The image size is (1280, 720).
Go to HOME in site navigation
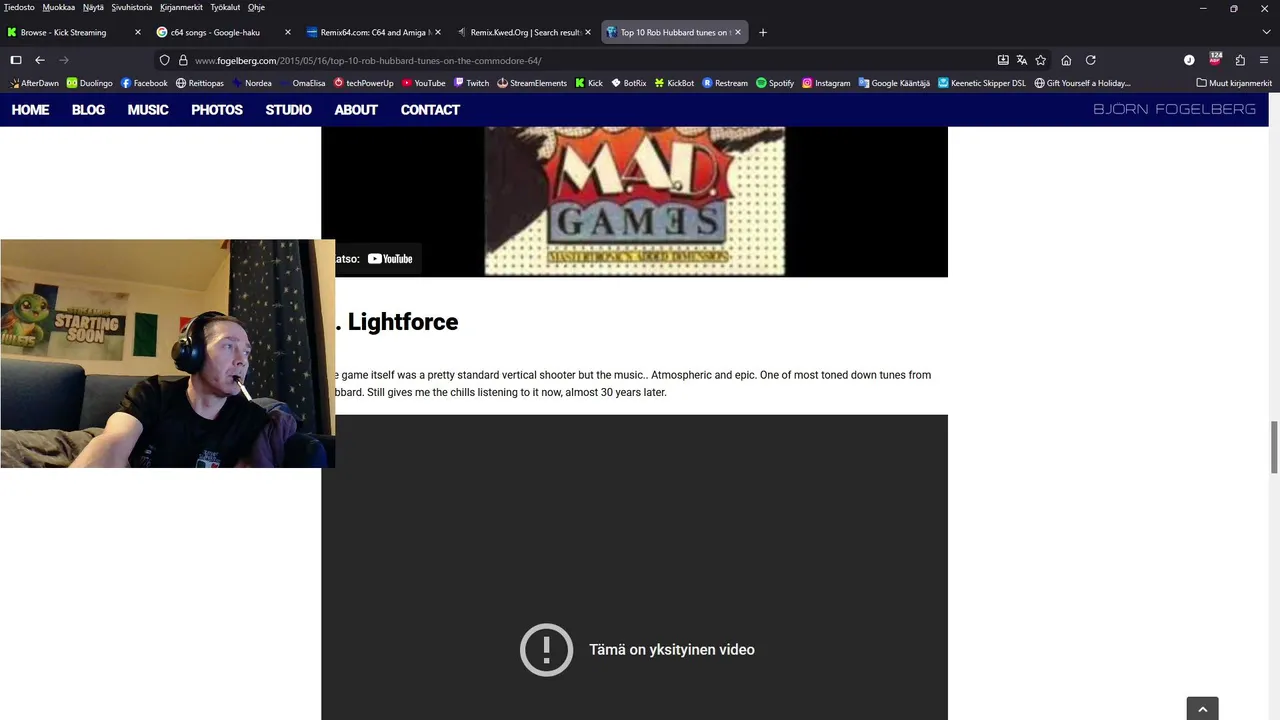click(x=30, y=110)
